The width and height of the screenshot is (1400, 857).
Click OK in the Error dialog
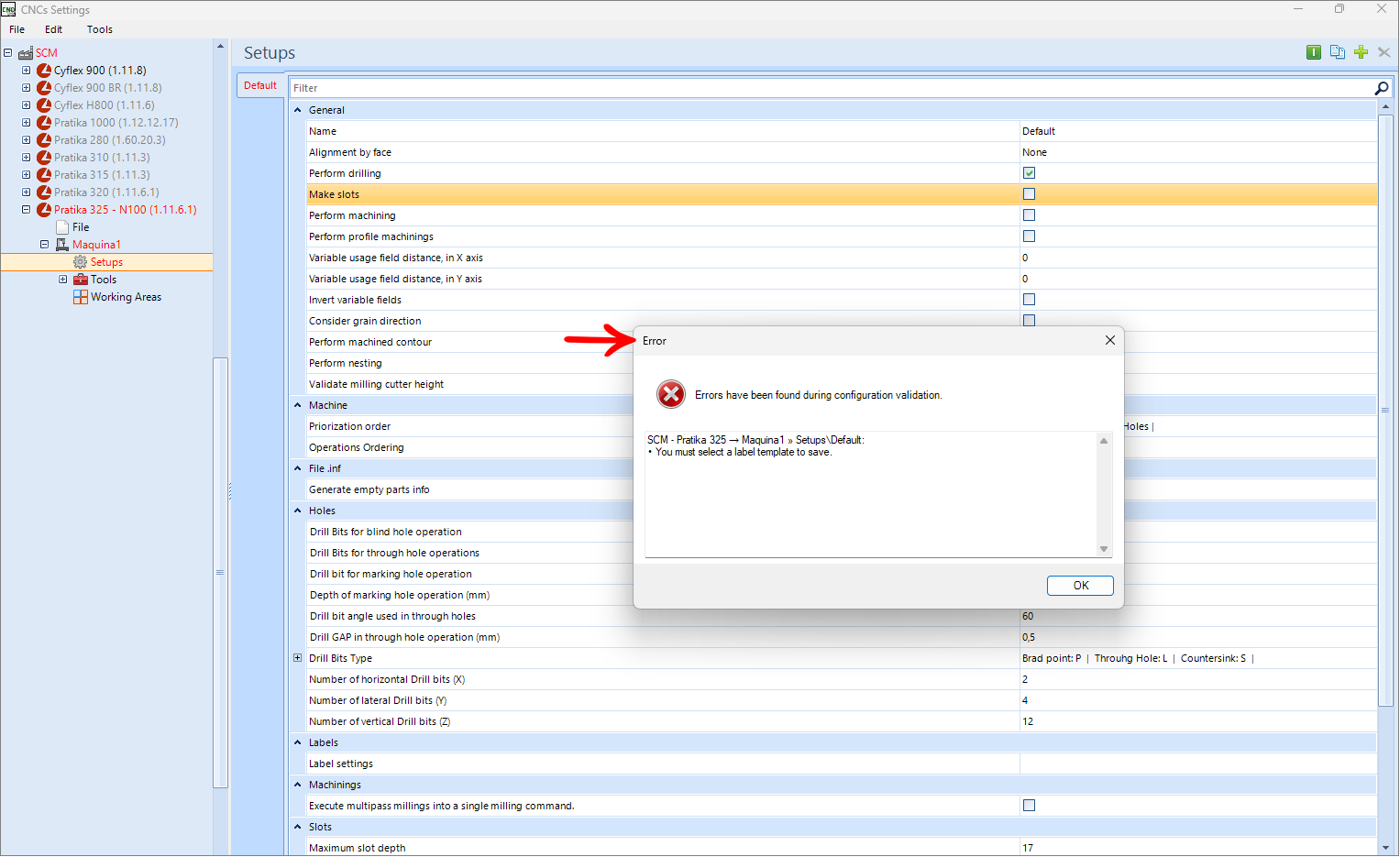pyautogui.click(x=1080, y=586)
